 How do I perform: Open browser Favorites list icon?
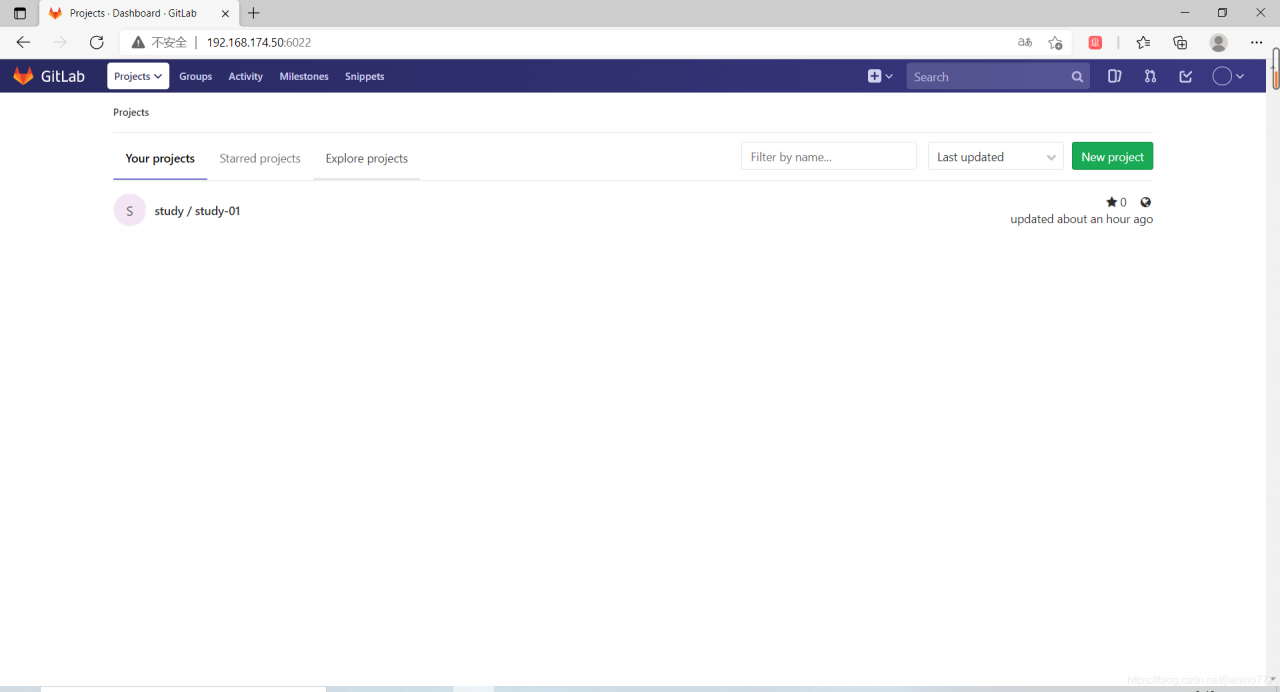point(1143,42)
